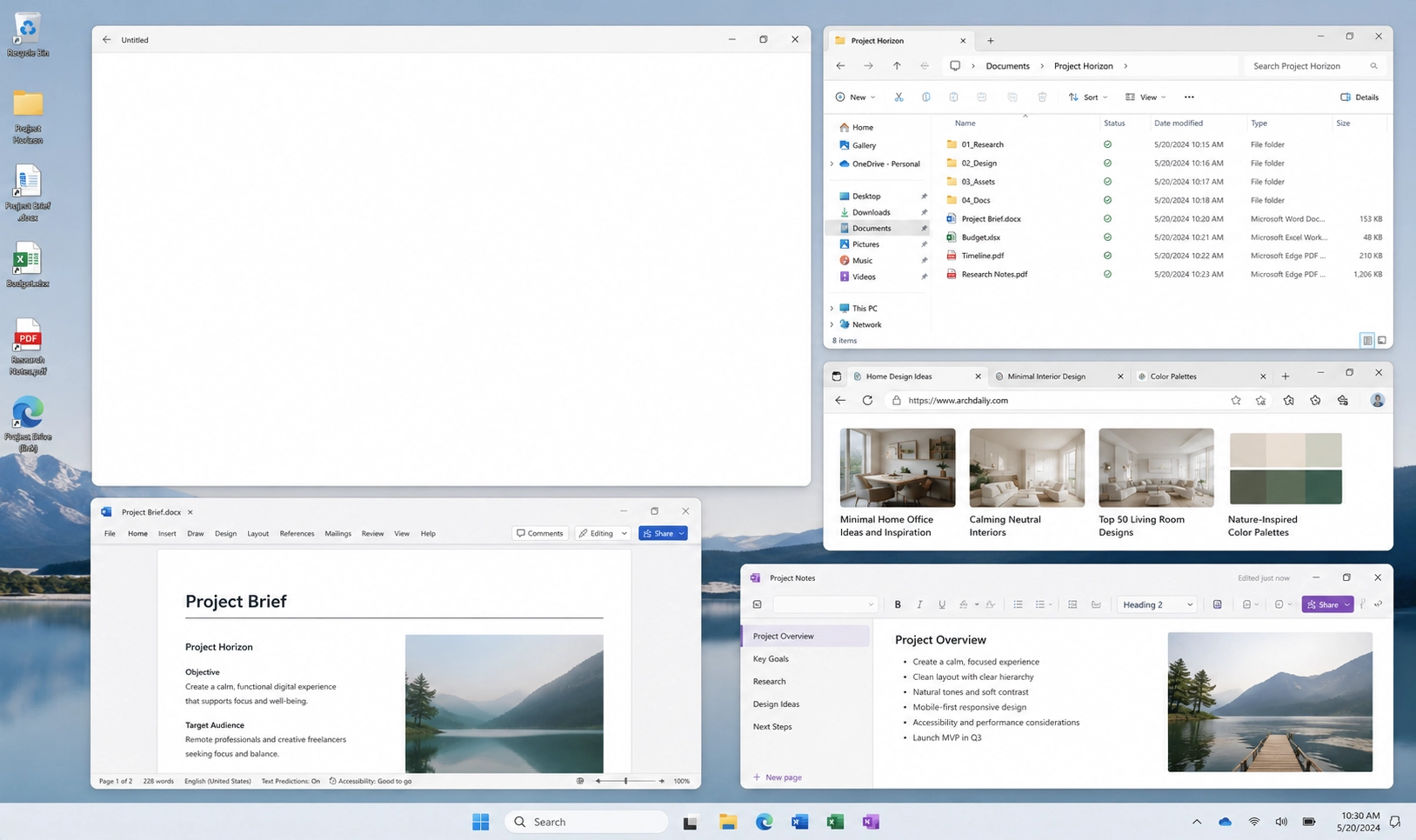Close the Minimal Interior Design tab
Image resolution: width=1416 pixels, height=840 pixels.
coord(1119,377)
